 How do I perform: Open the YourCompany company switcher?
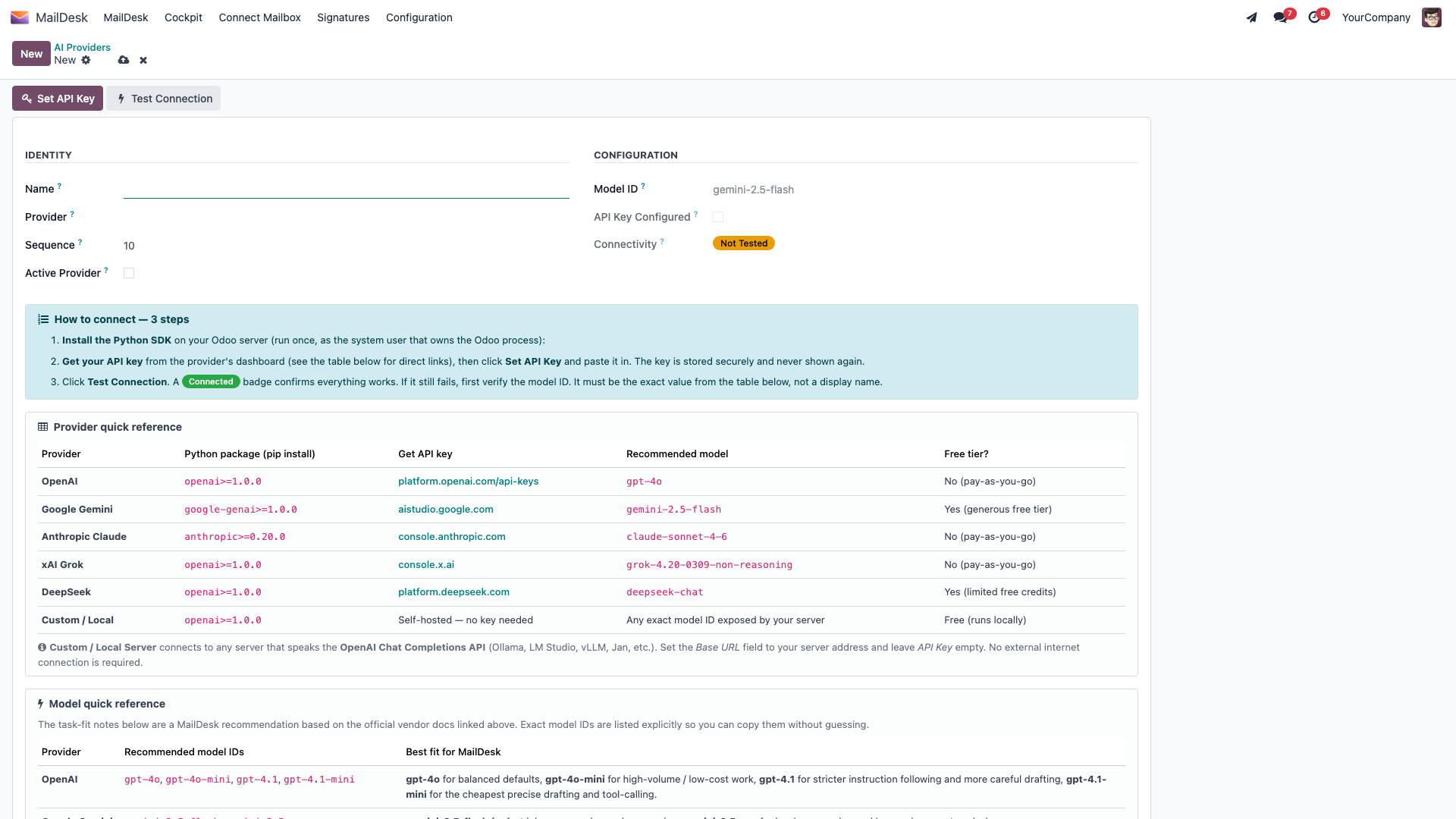pyautogui.click(x=1376, y=17)
